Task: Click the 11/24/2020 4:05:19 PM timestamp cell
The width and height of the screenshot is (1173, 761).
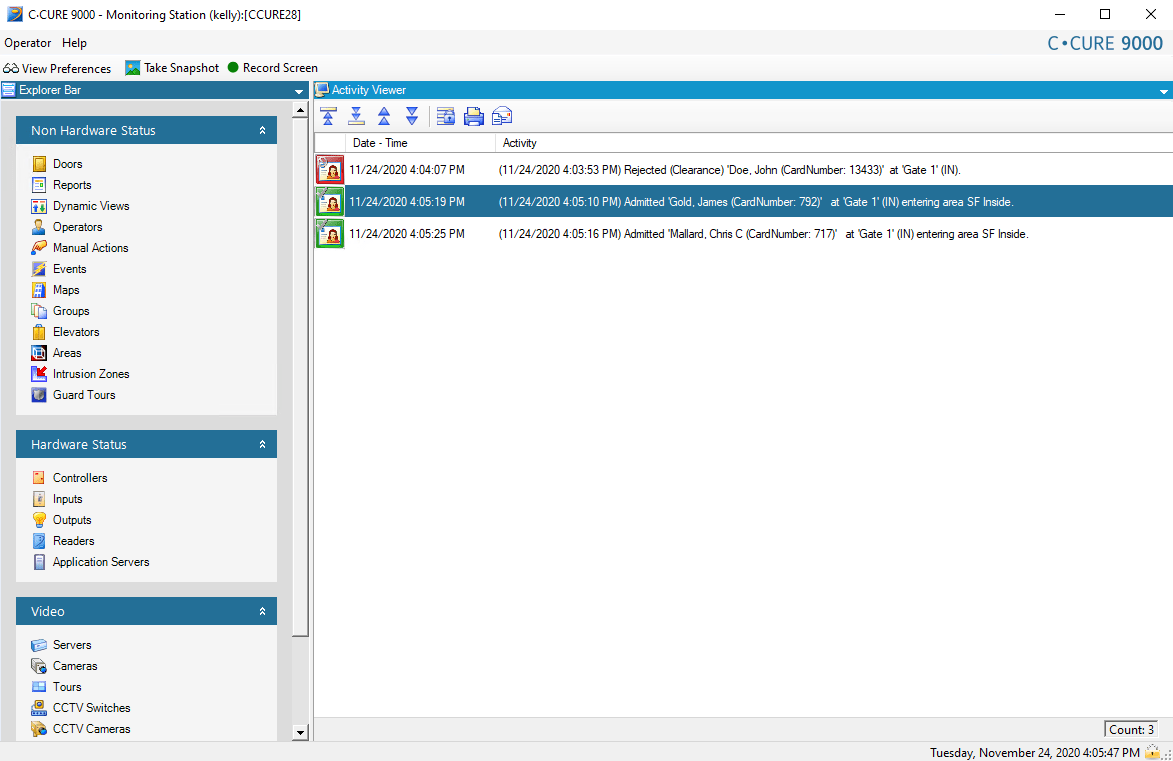Action: click(x=407, y=202)
